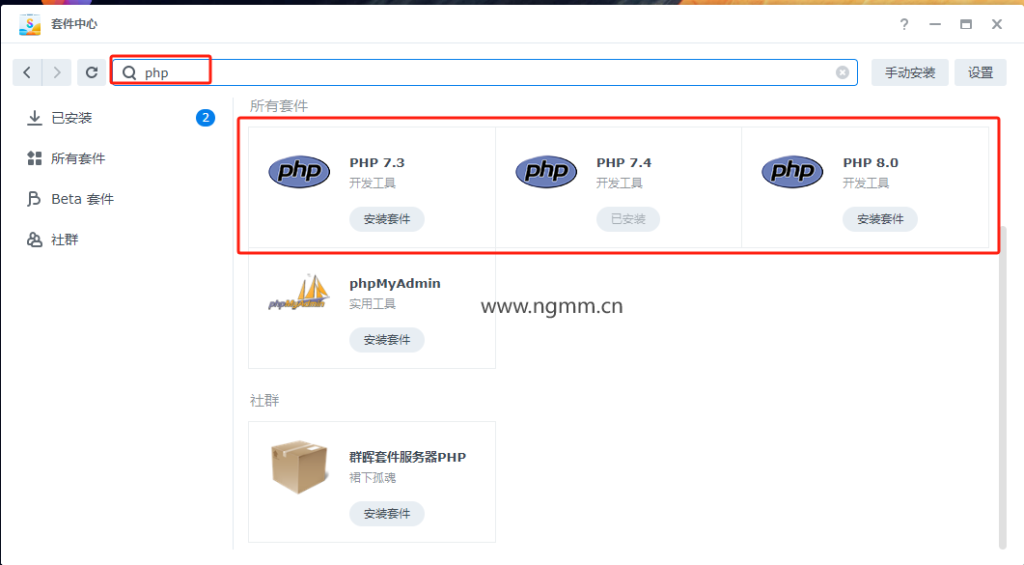Click the PHP 8.0 logo
Image resolution: width=1024 pixels, height=565 pixels.
click(792, 172)
